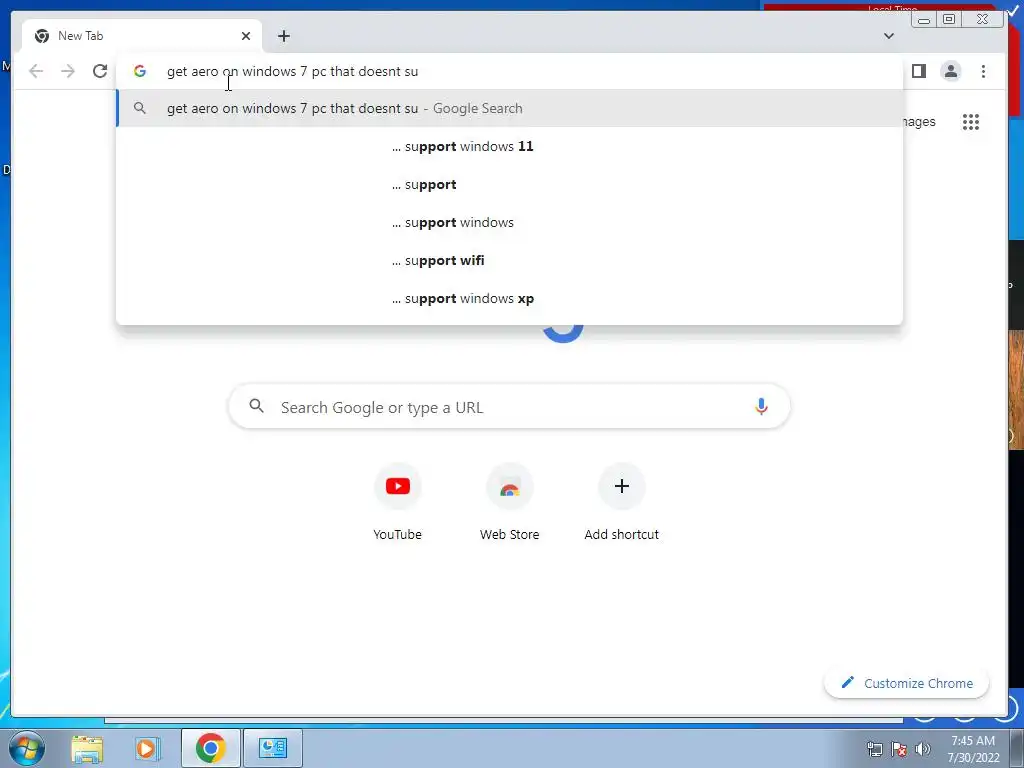Click the network tray icon
Viewport: 1024px width, 768px height.
point(874,749)
